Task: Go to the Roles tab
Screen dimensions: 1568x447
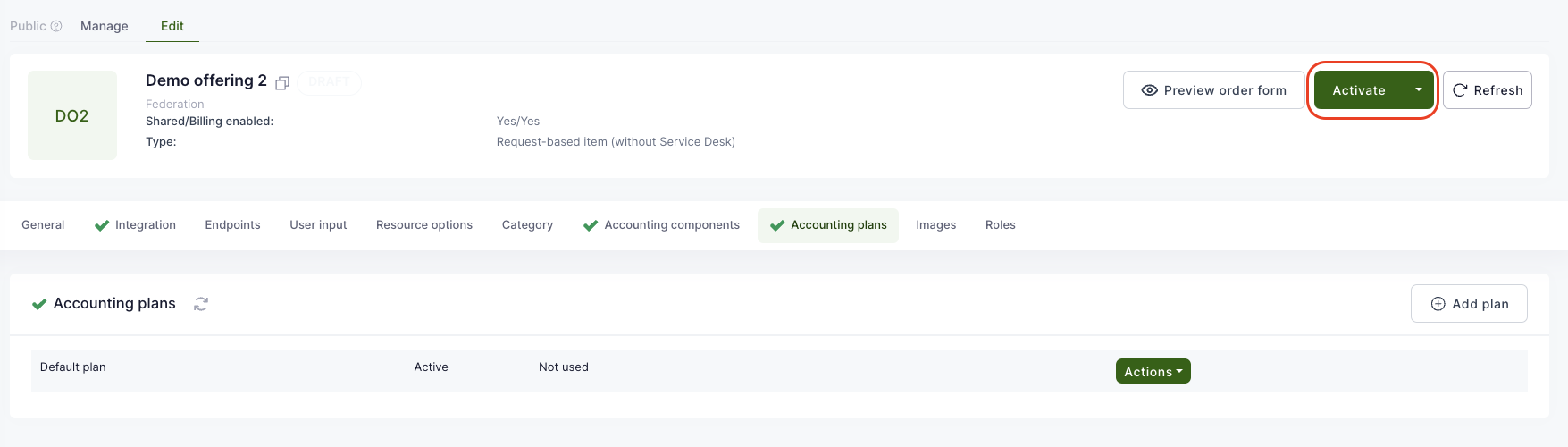Action: pos(1000,225)
